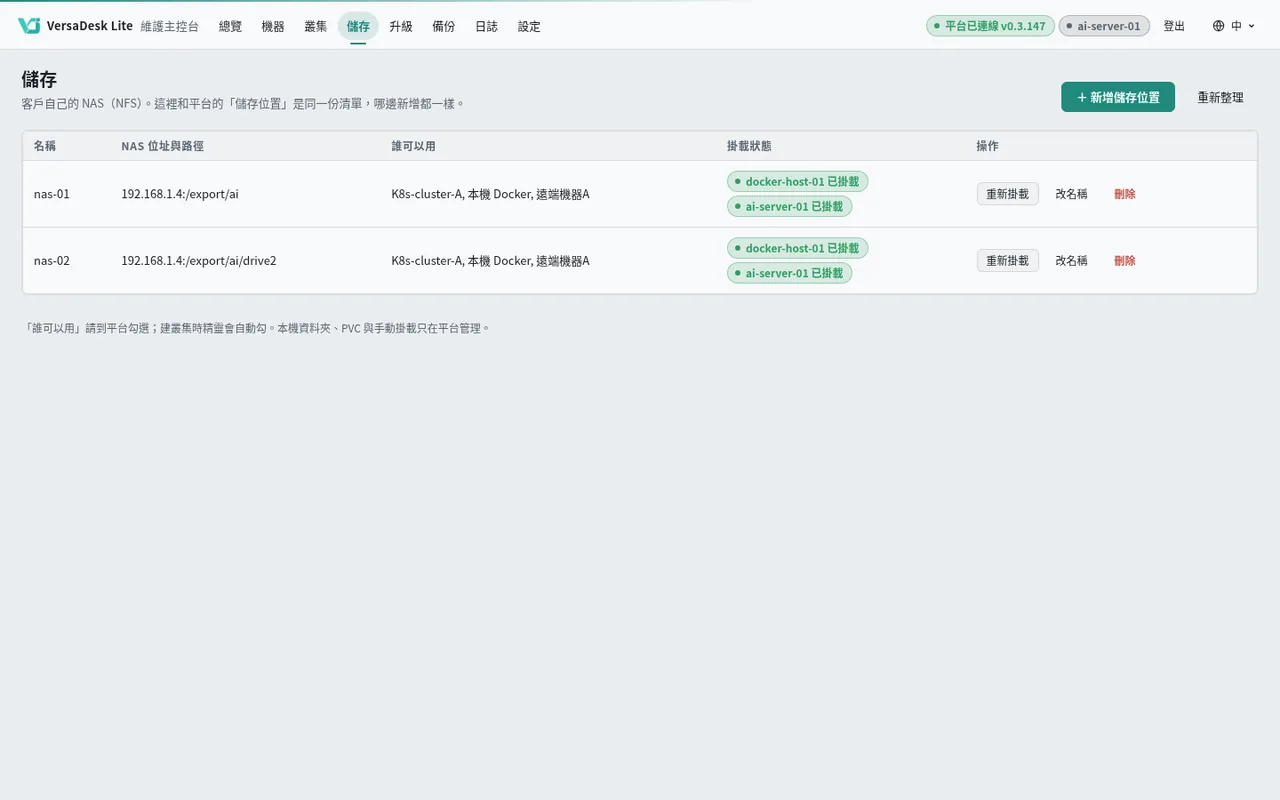Select the 升級 tab

pos(401,26)
